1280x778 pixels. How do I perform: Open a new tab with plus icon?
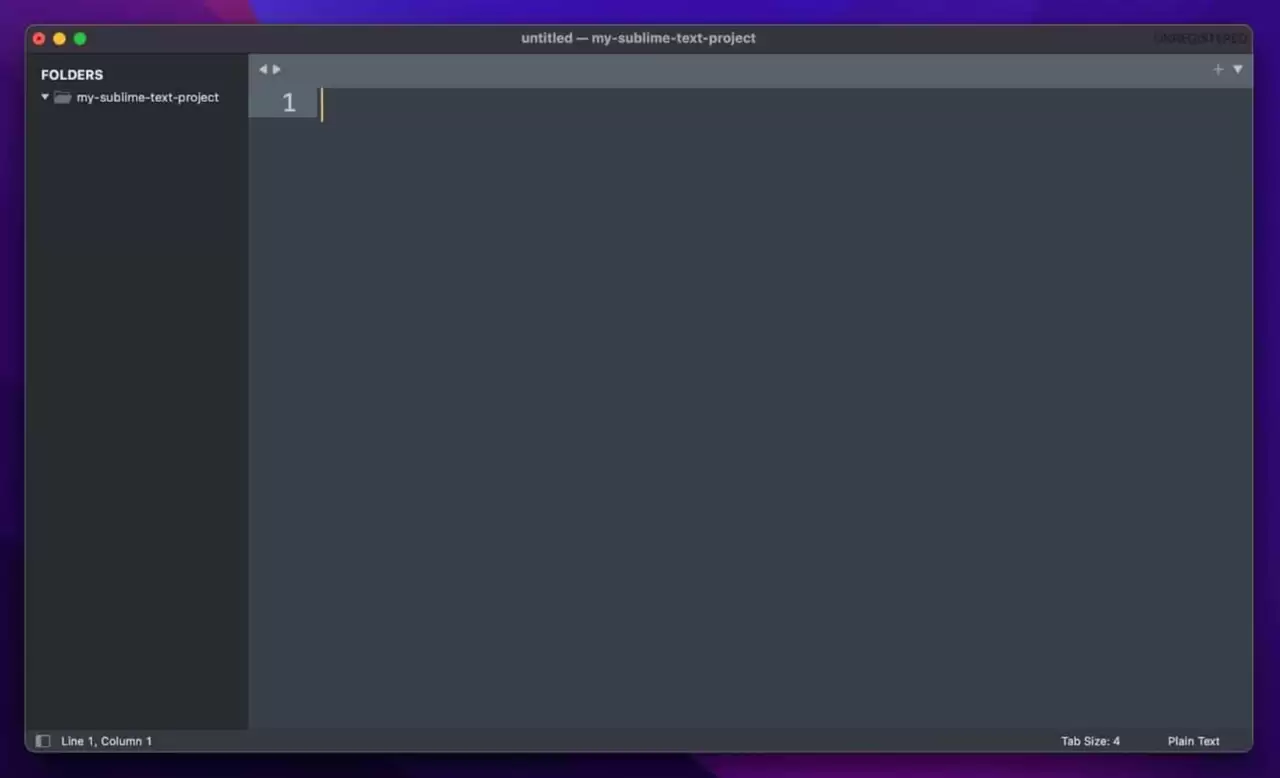click(1218, 69)
